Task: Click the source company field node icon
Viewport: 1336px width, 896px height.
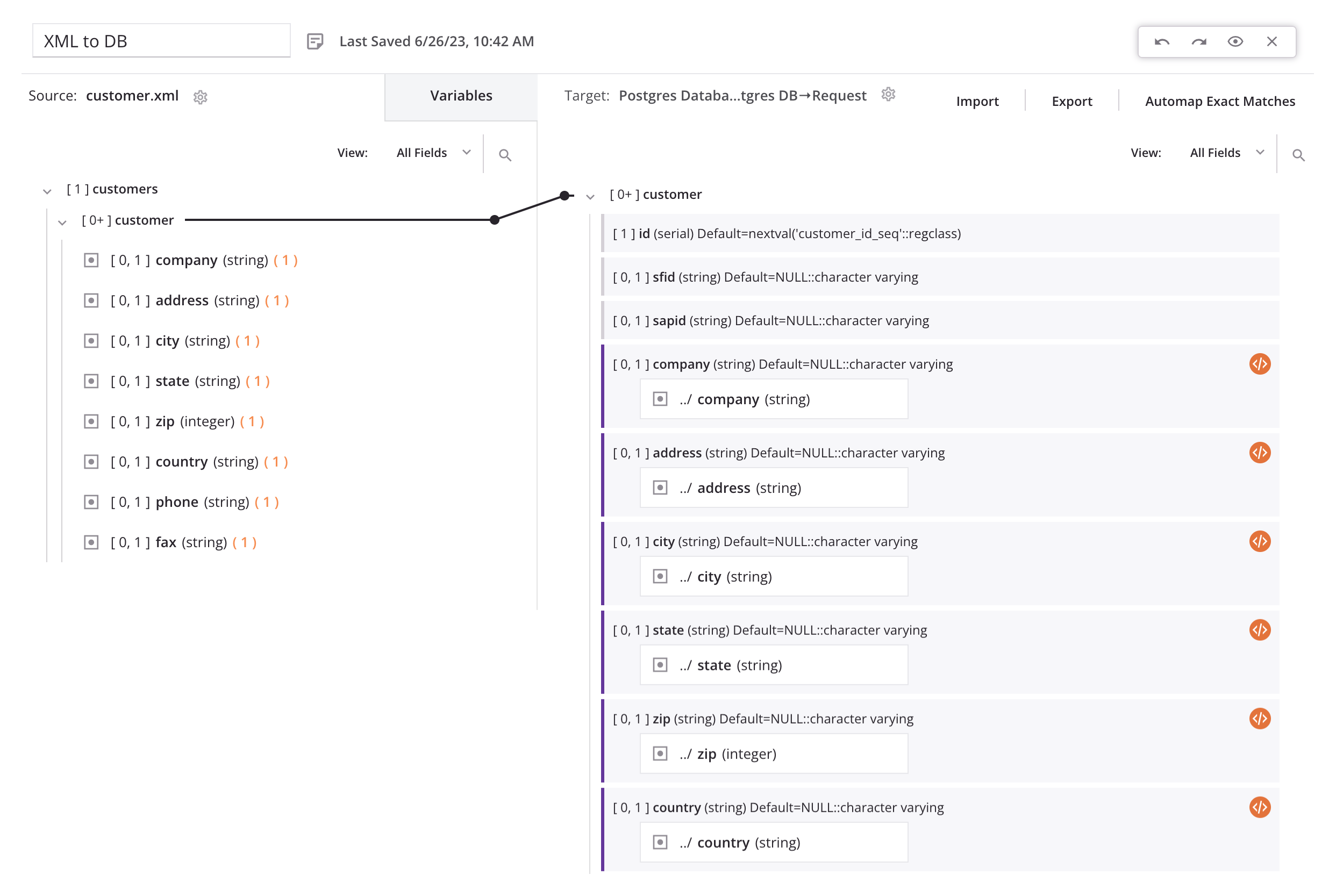Action: pos(91,261)
